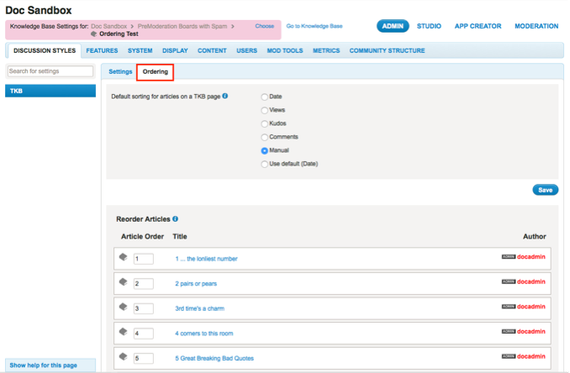Click the Choose link in breadcrumb bar
The width and height of the screenshot is (570, 373).
tap(264, 26)
